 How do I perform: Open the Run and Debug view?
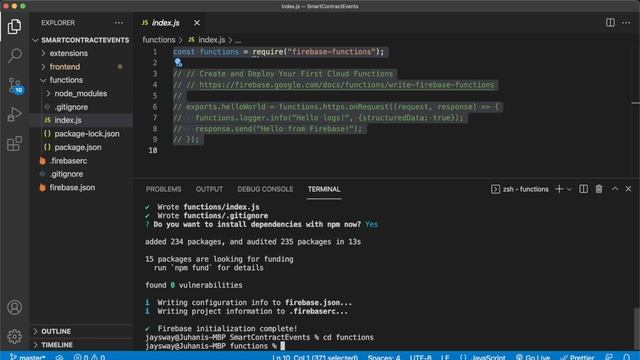15,114
